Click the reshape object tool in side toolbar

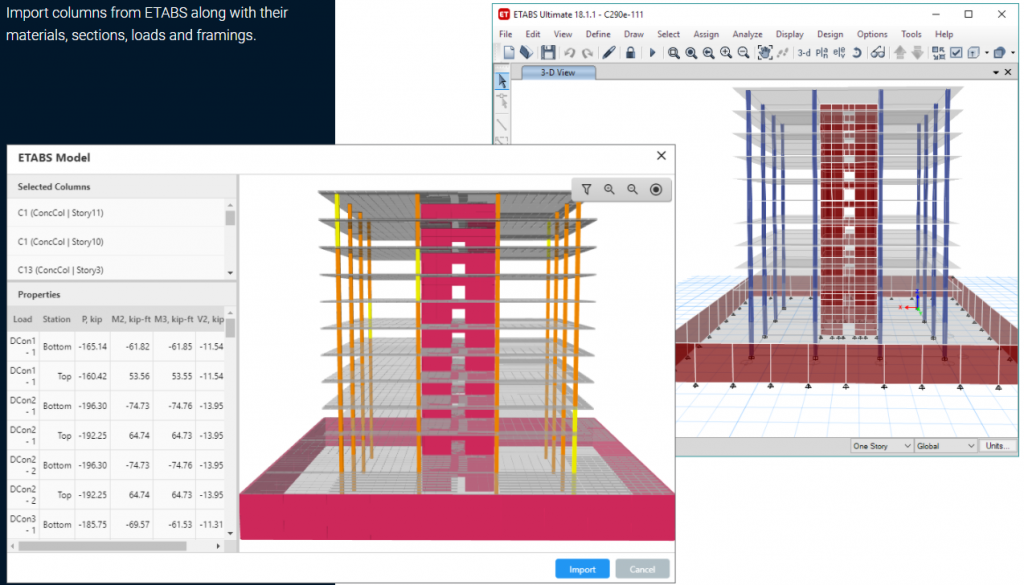point(502,101)
